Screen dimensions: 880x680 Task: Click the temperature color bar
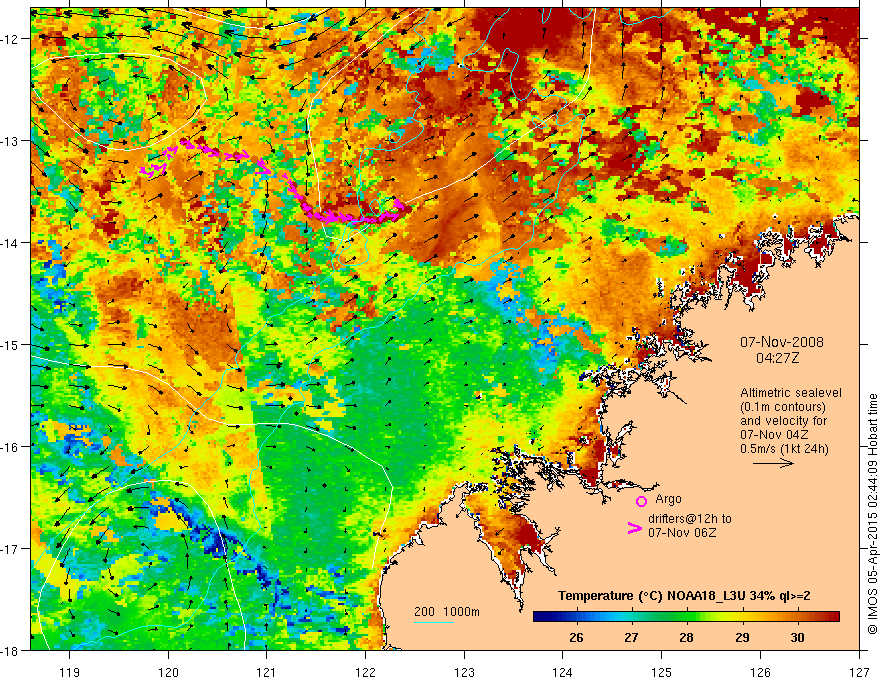(x=686, y=617)
